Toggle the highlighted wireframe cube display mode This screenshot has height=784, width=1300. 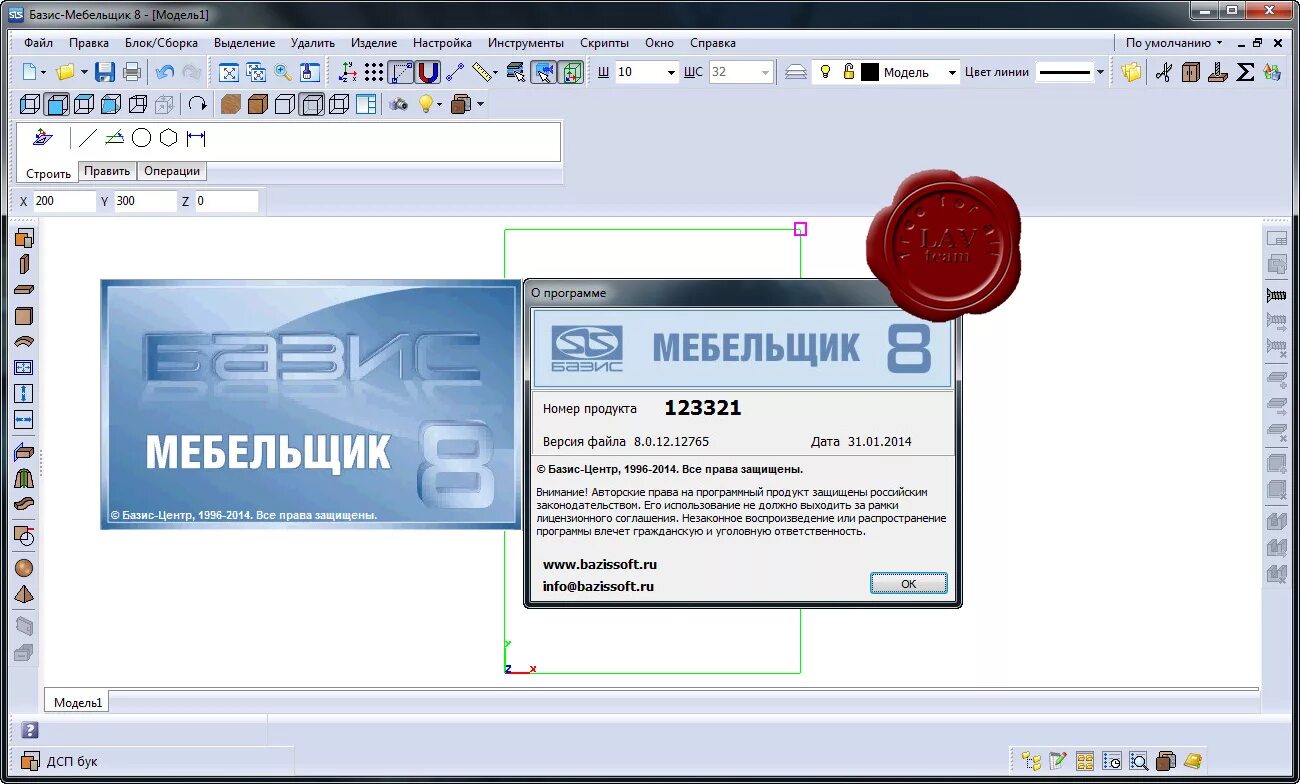pos(312,104)
